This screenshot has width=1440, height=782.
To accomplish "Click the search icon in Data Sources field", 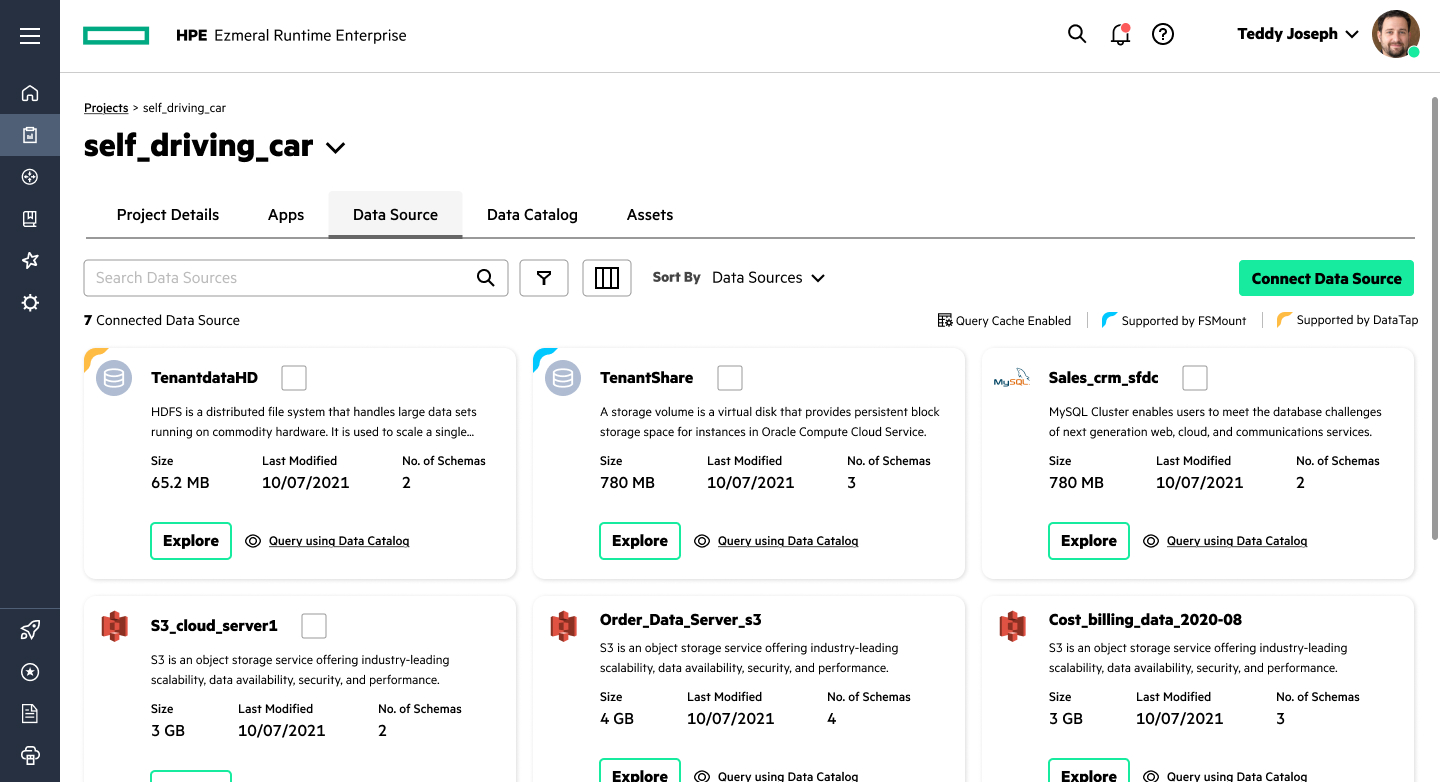I will [x=486, y=278].
